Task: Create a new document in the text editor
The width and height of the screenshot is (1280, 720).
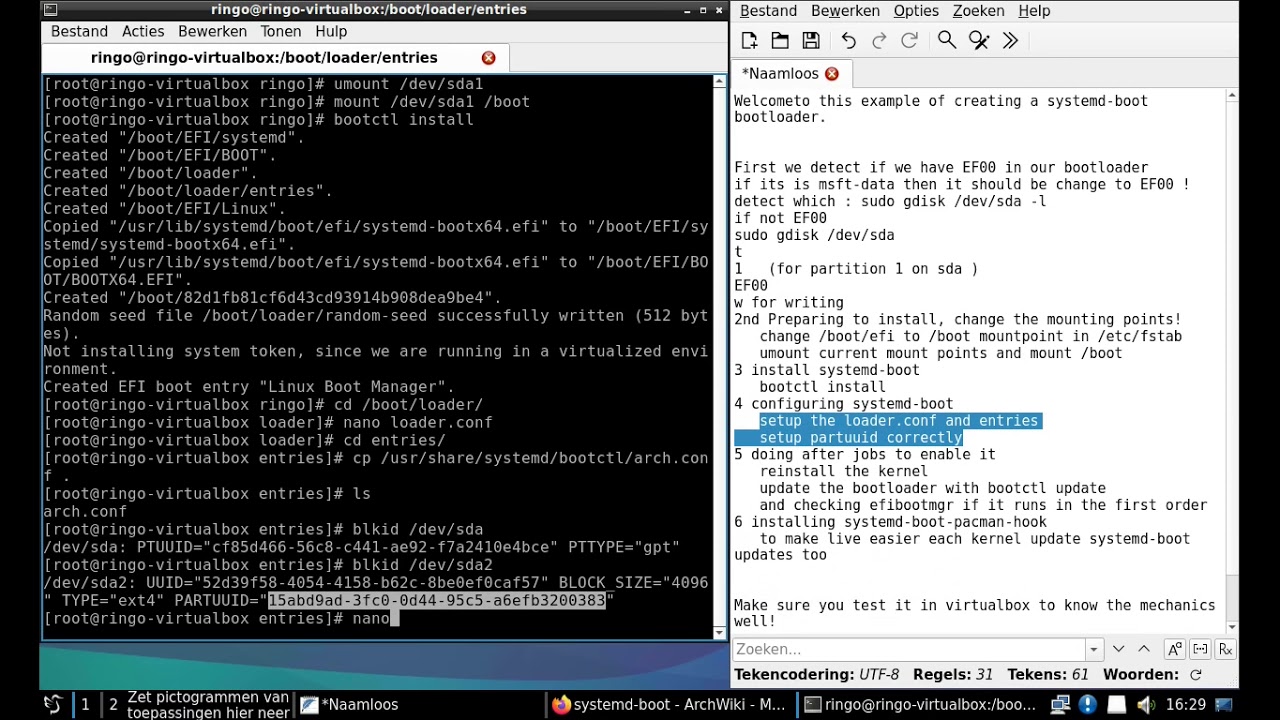Action: coord(749,40)
